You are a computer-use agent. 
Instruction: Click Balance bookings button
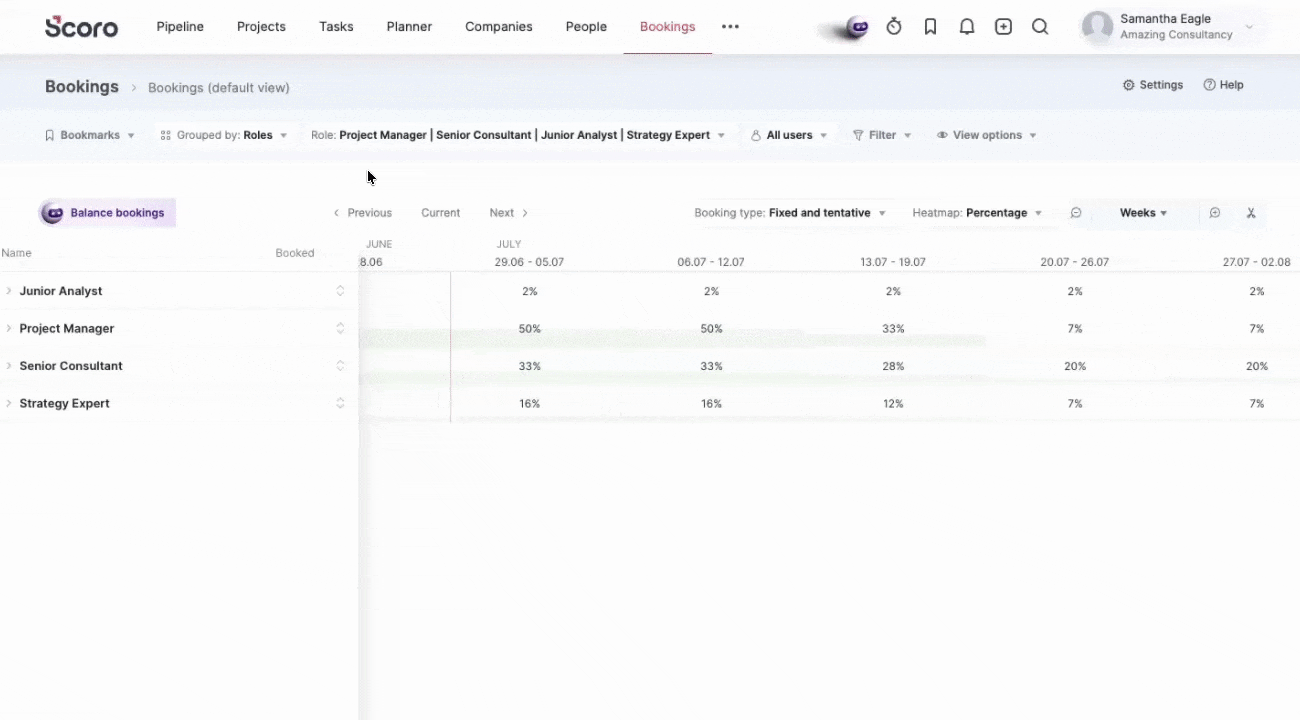tap(107, 213)
